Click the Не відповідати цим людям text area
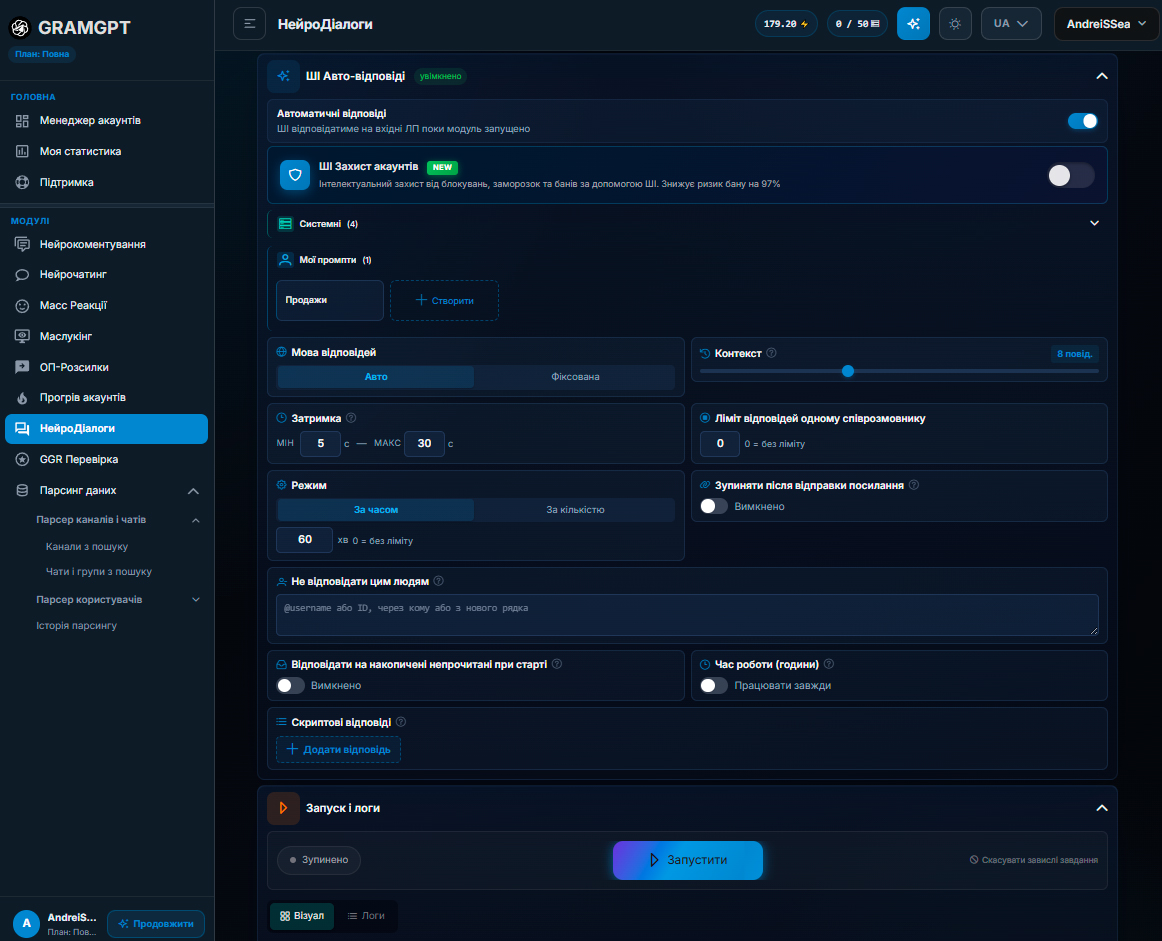 point(687,614)
